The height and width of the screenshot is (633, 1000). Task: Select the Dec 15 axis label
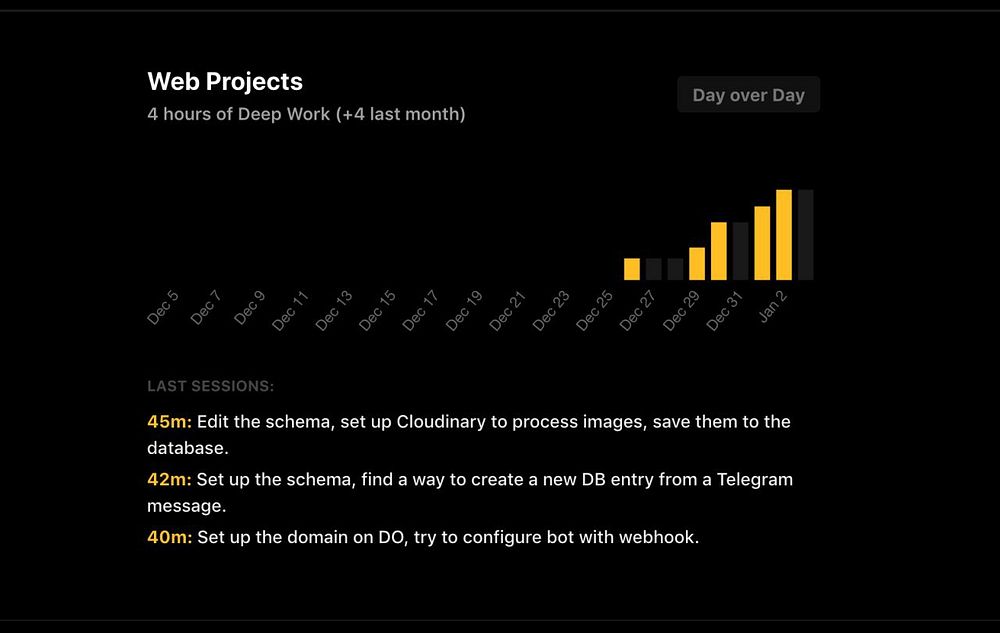tap(378, 311)
